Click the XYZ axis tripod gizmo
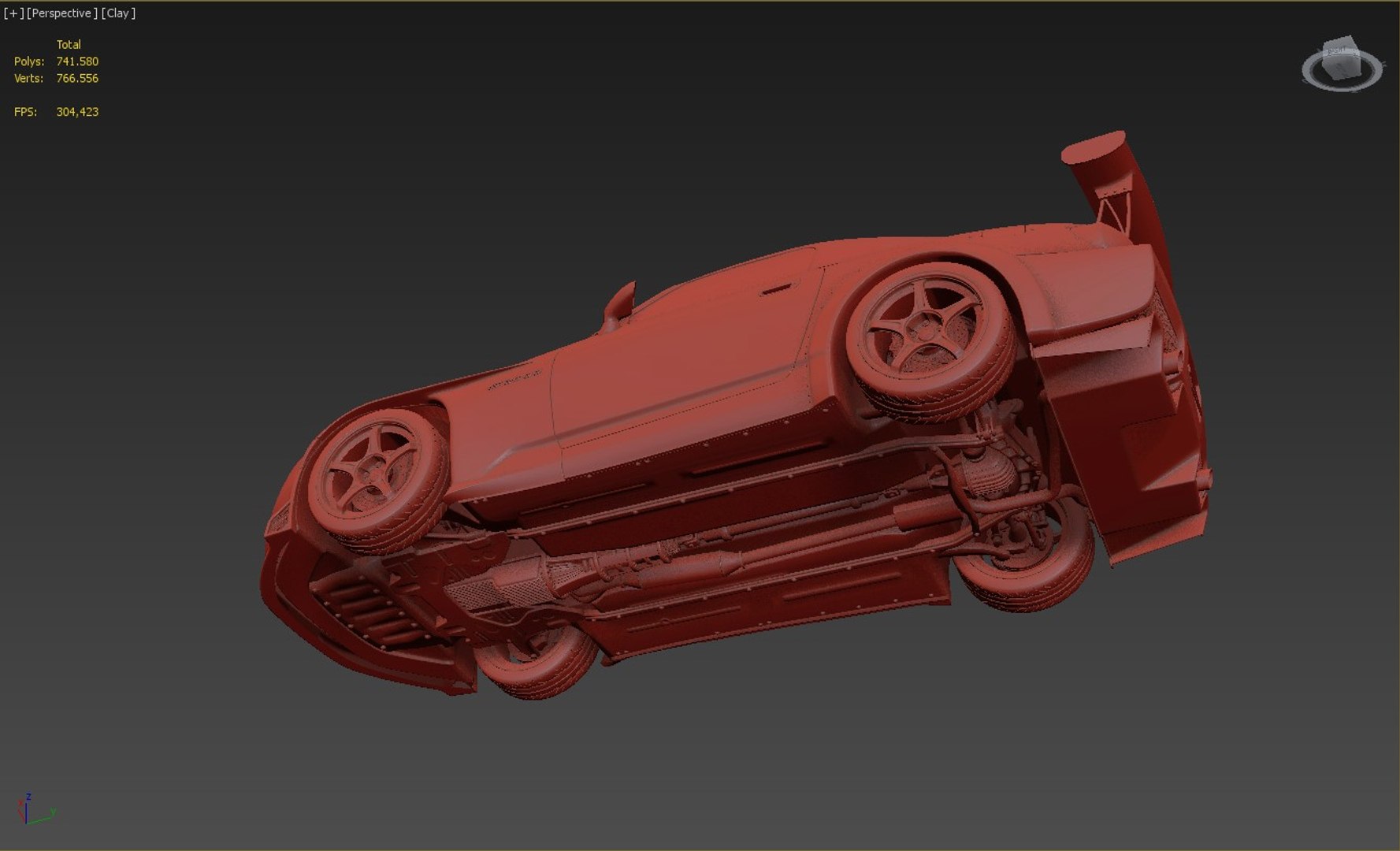Image resolution: width=1400 pixels, height=851 pixels. (35, 808)
